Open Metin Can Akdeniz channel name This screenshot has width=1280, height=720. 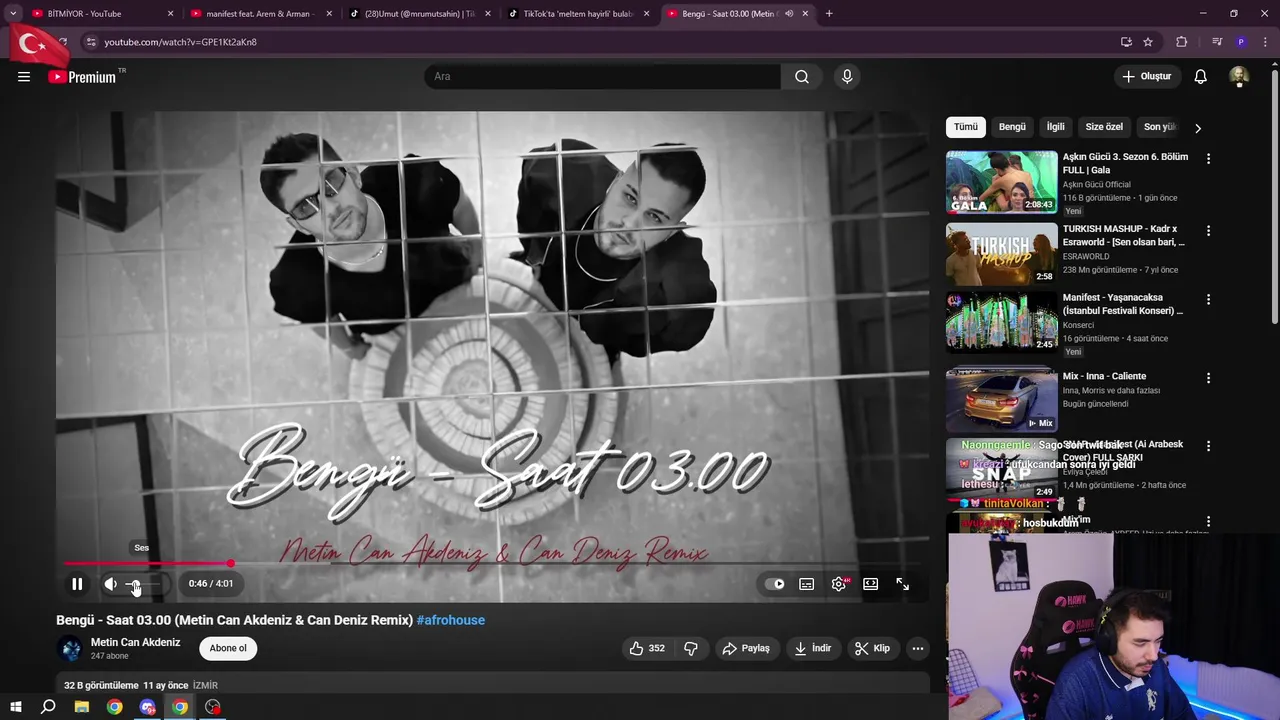point(136,642)
